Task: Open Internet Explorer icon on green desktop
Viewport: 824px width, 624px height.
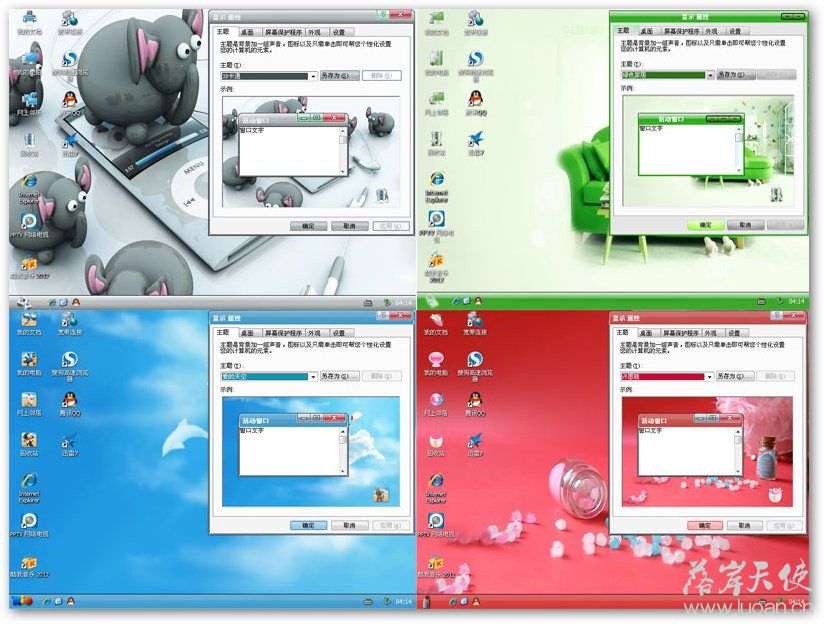Action: (436, 180)
